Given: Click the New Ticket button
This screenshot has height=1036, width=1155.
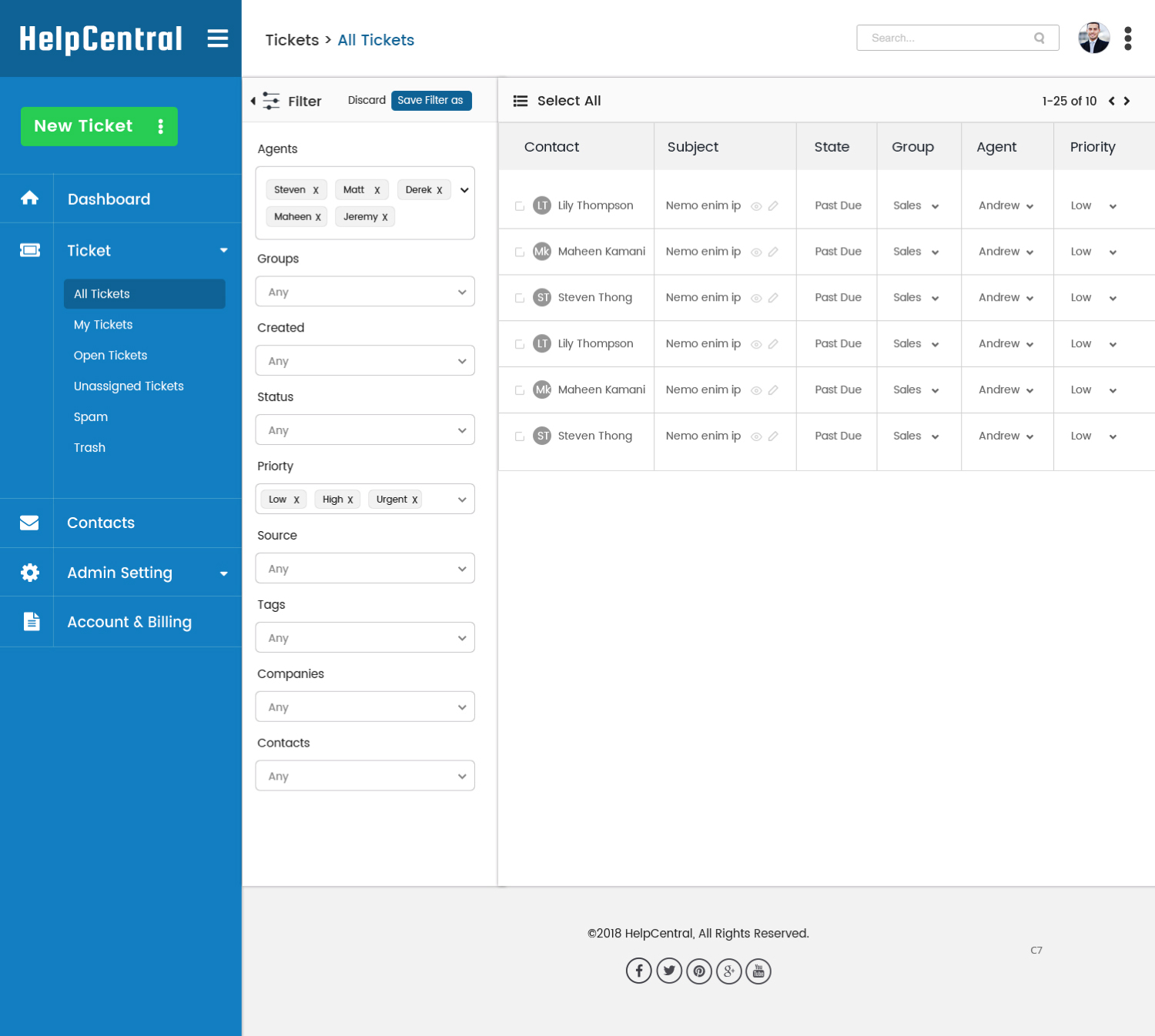Looking at the screenshot, I should [99, 126].
